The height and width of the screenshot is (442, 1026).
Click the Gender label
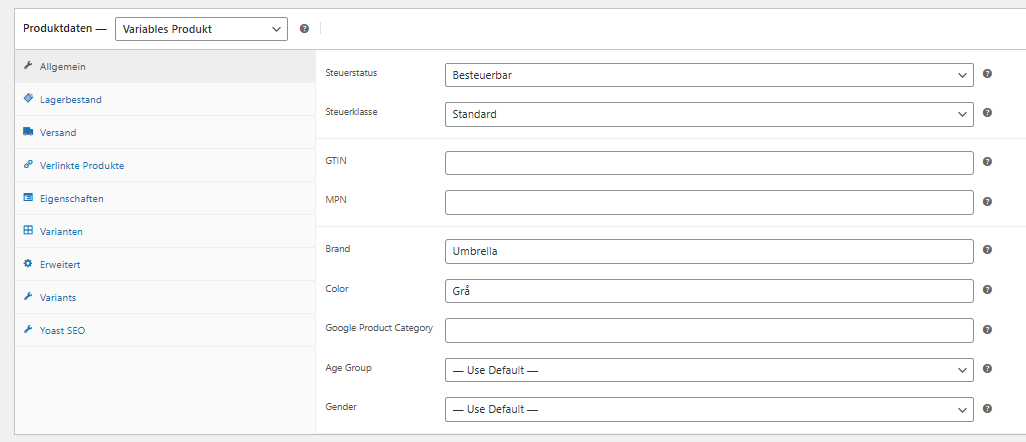click(x=341, y=407)
